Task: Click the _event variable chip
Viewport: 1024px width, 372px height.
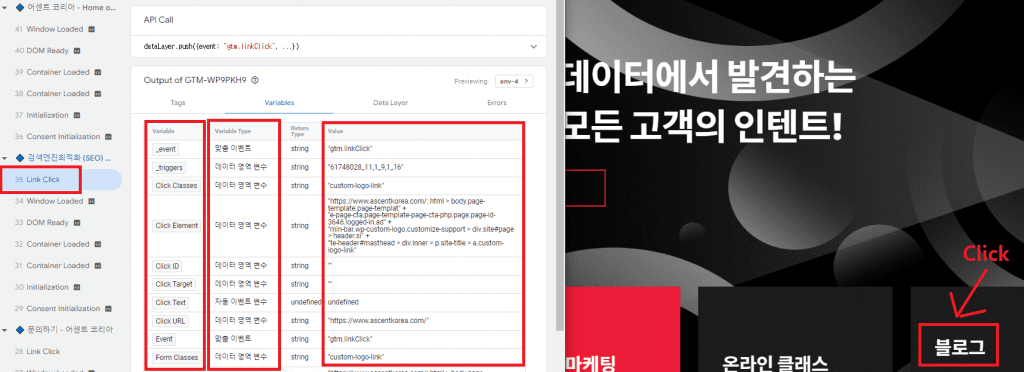Action: (165, 149)
